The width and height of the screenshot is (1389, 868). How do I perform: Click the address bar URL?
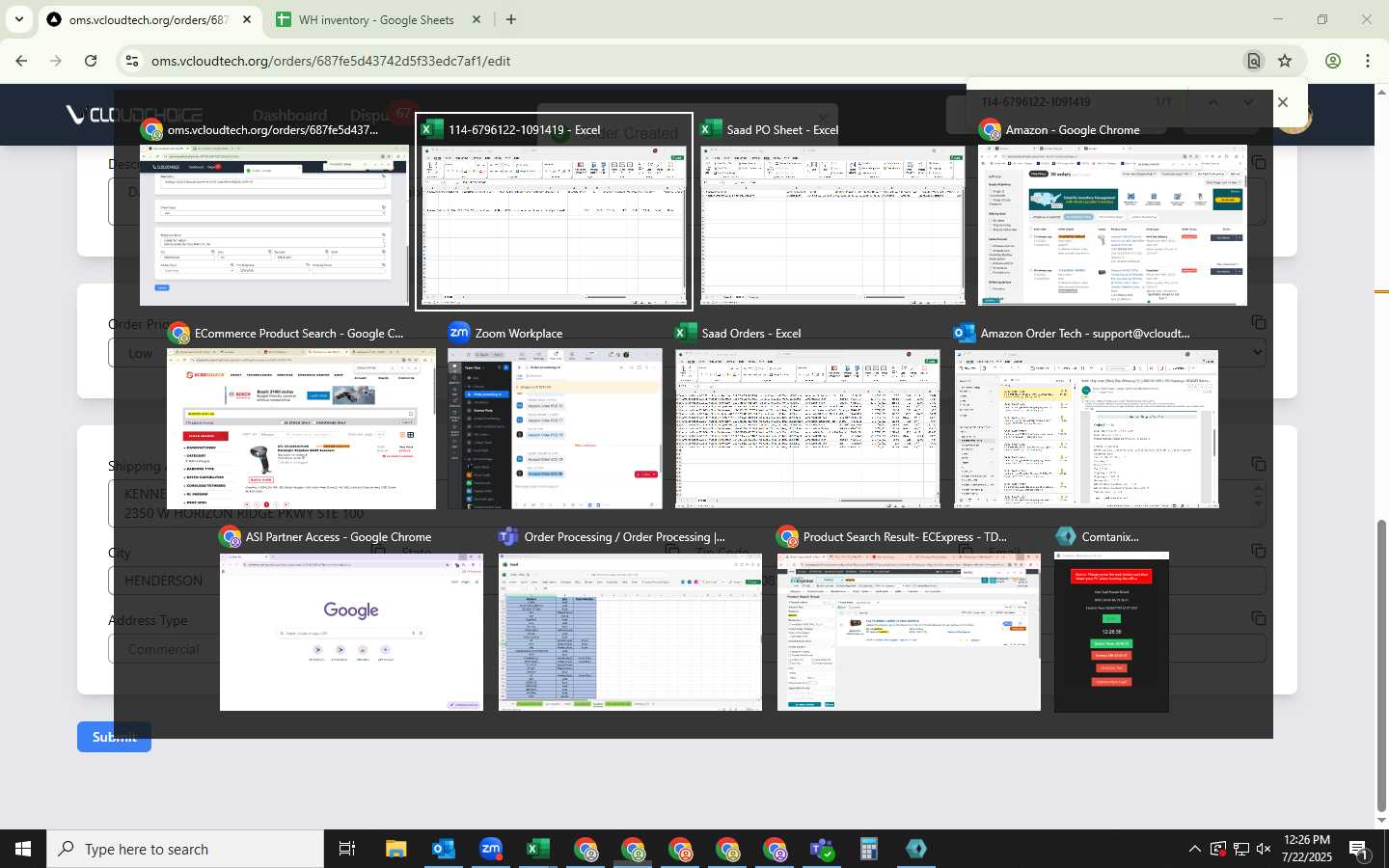[x=331, y=61]
